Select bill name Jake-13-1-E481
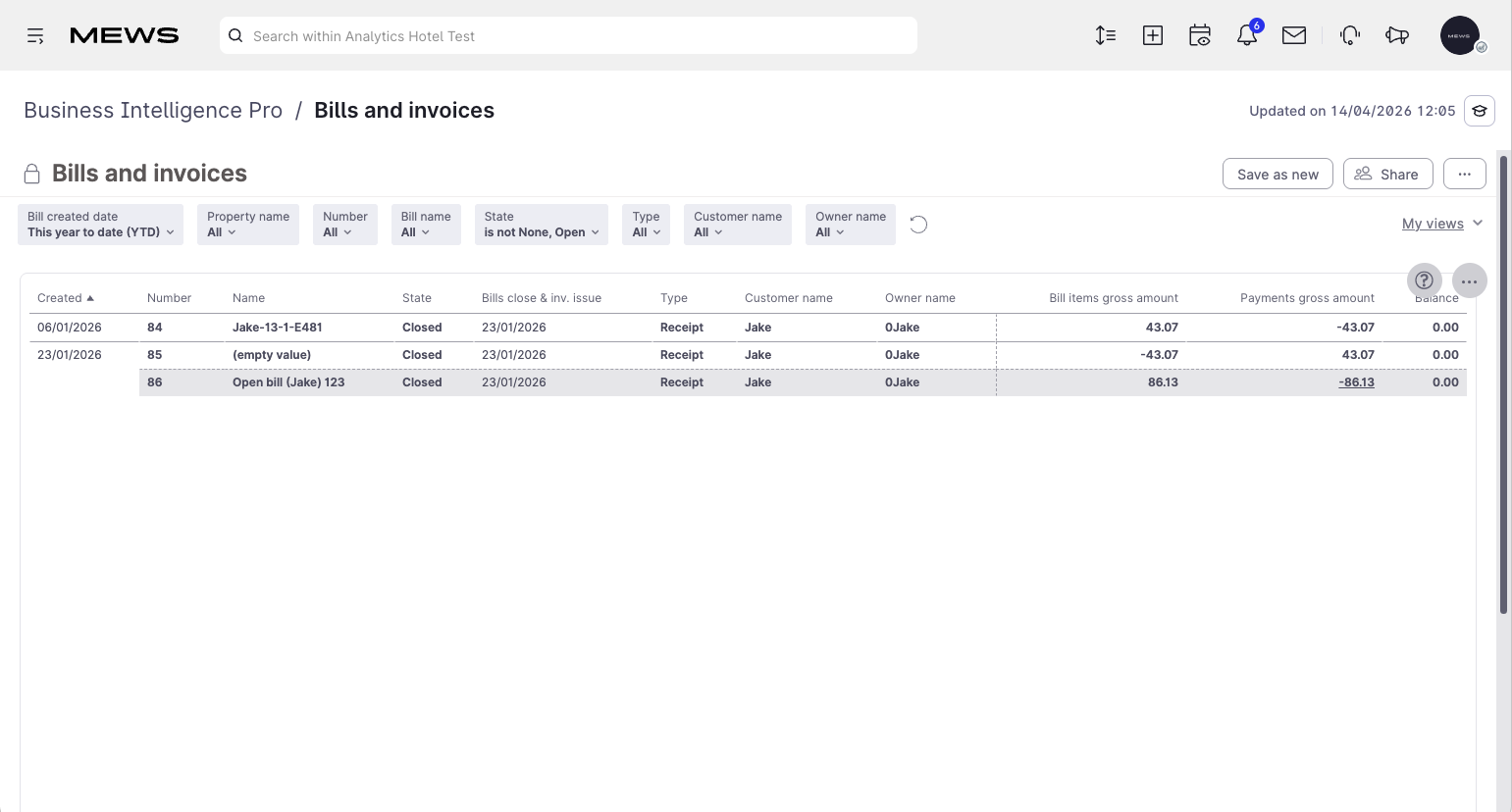This screenshot has width=1512, height=812. [x=278, y=328]
